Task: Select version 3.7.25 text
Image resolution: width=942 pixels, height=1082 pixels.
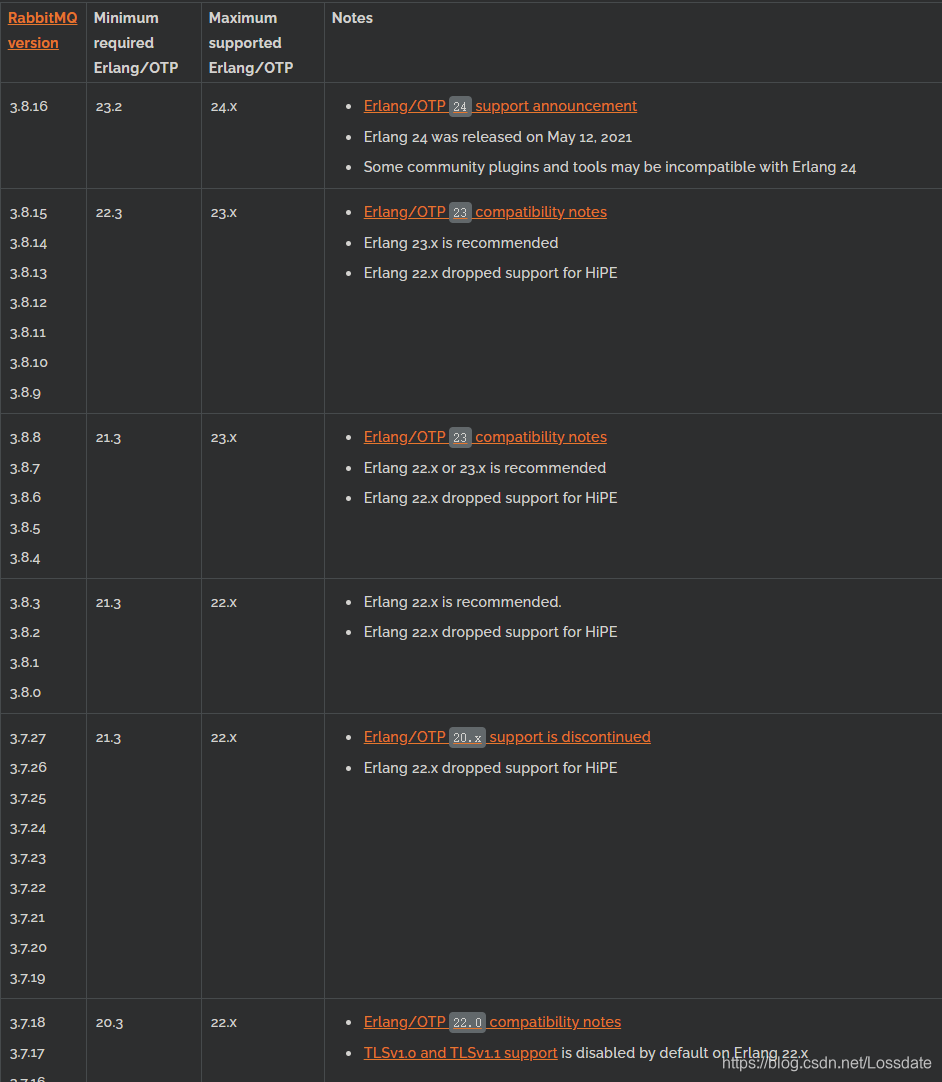Action: click(x=28, y=798)
